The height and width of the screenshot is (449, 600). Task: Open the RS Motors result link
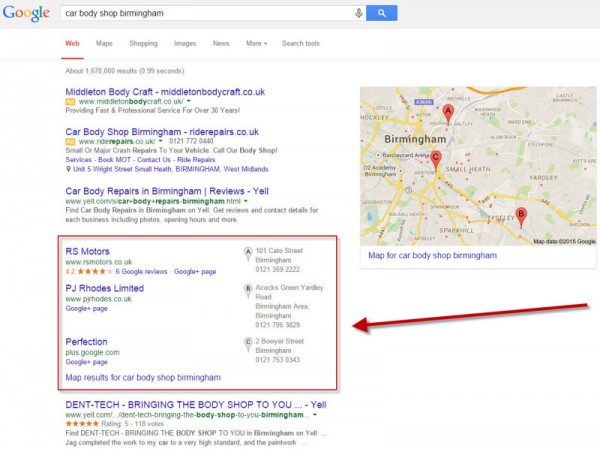(x=88, y=251)
